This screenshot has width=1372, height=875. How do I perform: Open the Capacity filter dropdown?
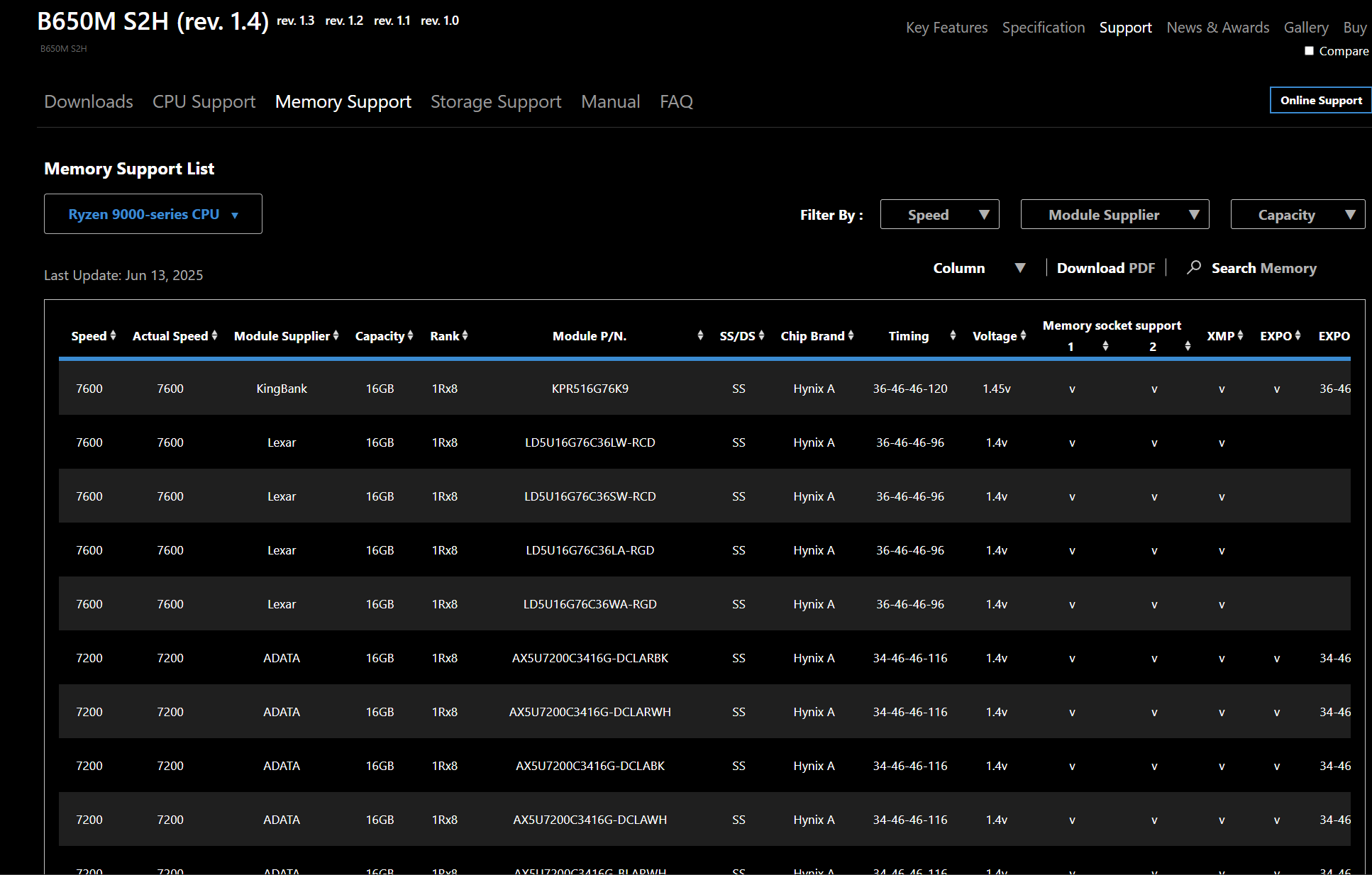(x=1298, y=215)
